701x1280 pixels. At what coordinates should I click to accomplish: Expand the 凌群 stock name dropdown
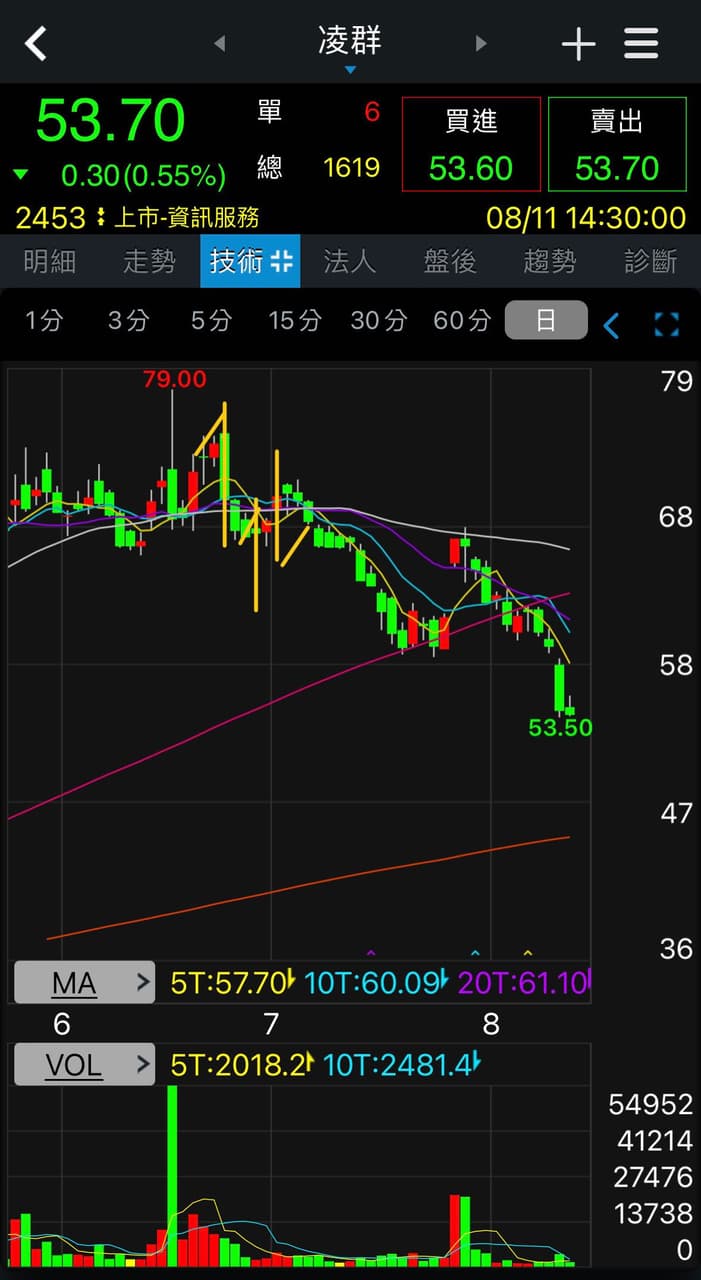(350, 48)
